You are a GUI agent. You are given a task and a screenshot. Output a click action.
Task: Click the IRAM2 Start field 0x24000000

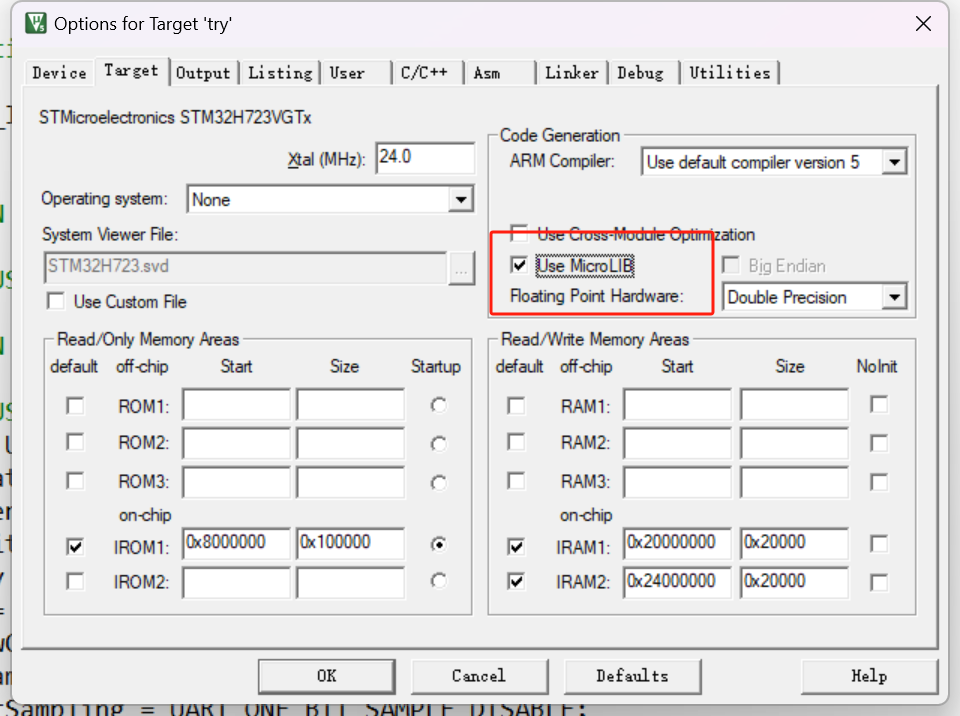point(677,582)
